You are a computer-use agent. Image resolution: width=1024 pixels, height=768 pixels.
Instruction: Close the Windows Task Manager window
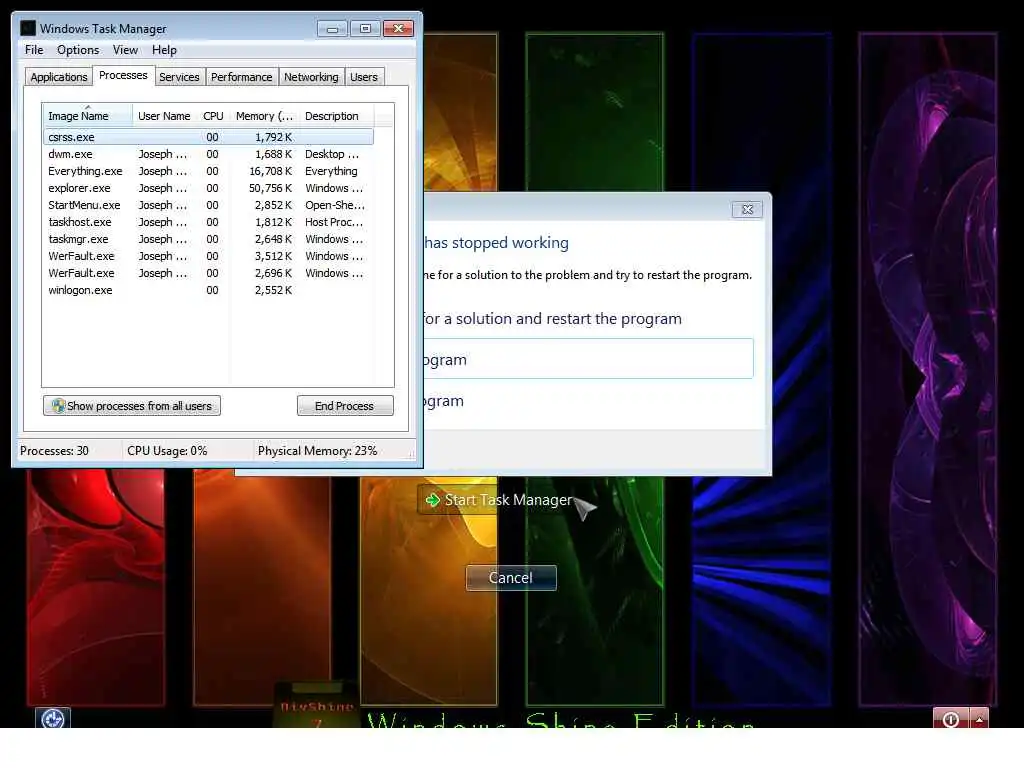coord(398,29)
